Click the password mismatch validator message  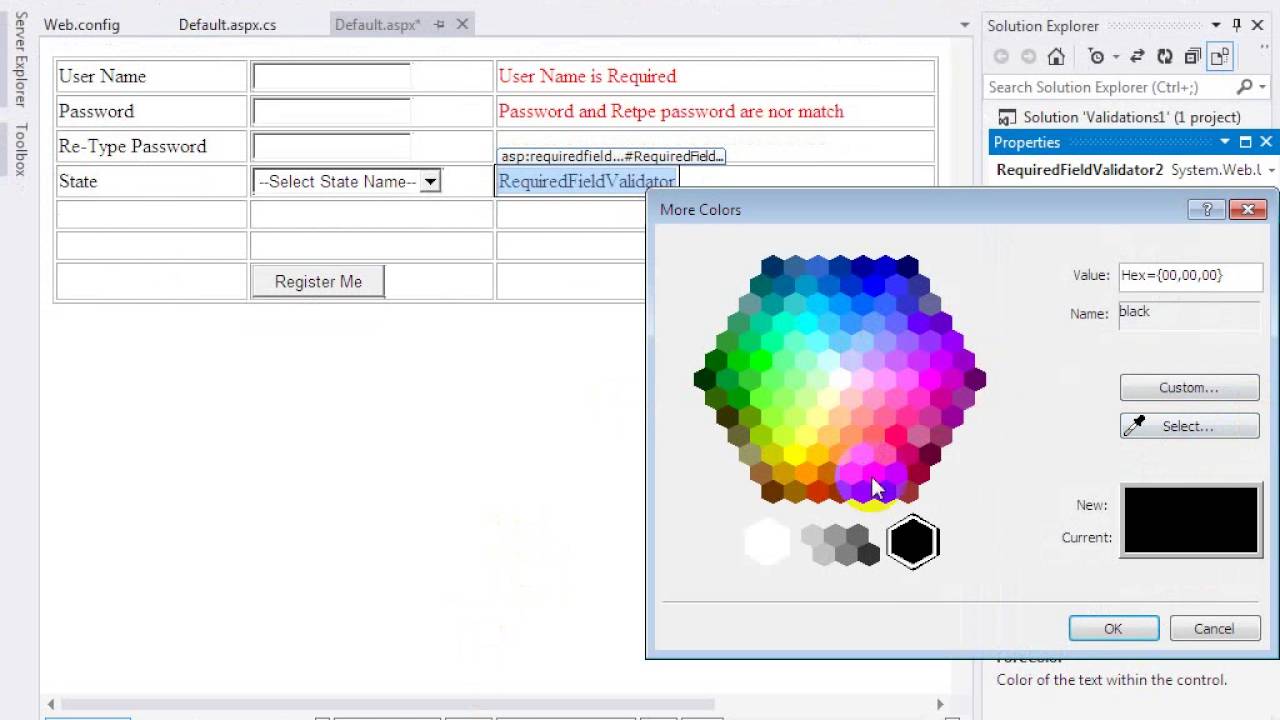point(671,111)
